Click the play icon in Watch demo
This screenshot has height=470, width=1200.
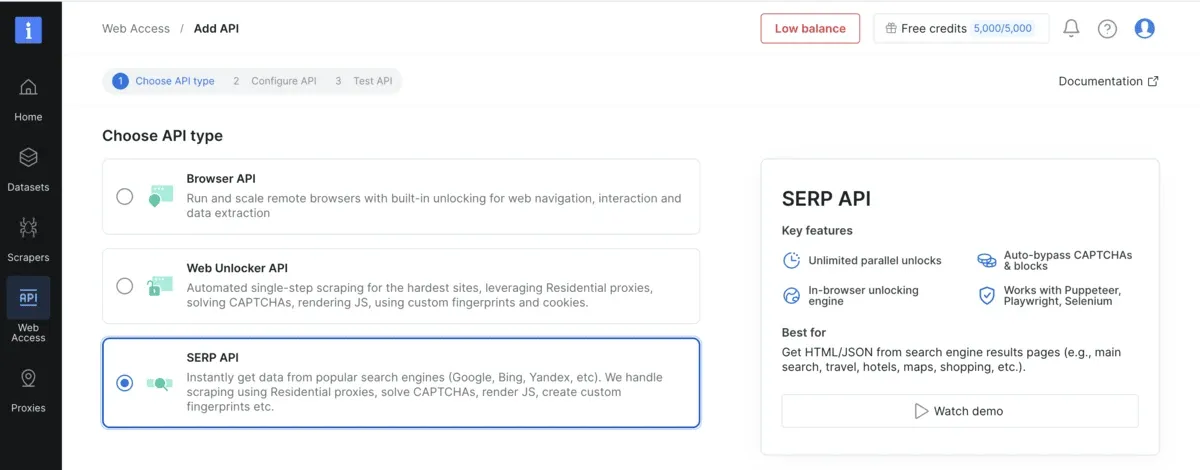[x=921, y=411]
